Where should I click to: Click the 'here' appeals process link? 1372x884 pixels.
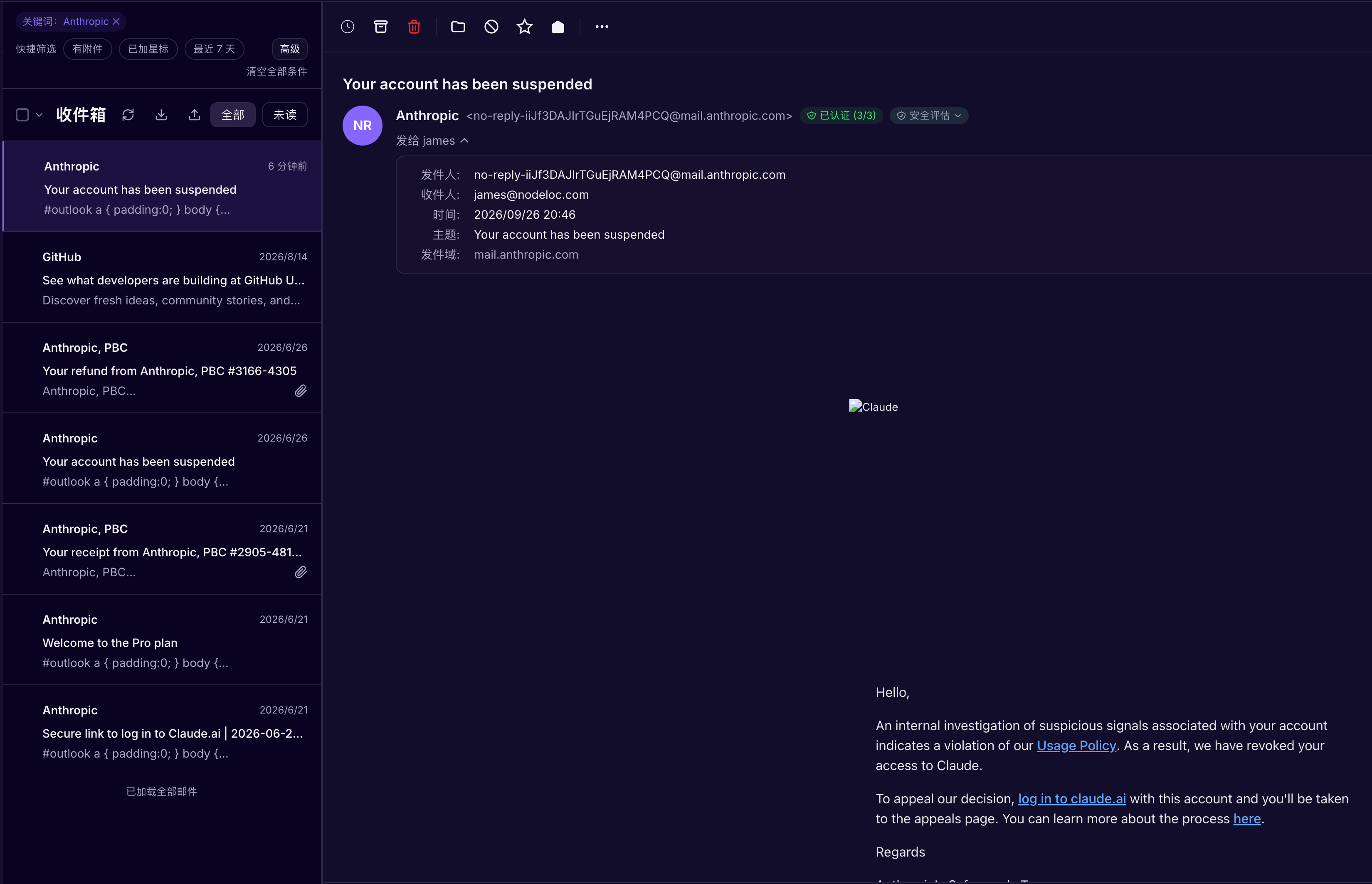pos(1246,819)
